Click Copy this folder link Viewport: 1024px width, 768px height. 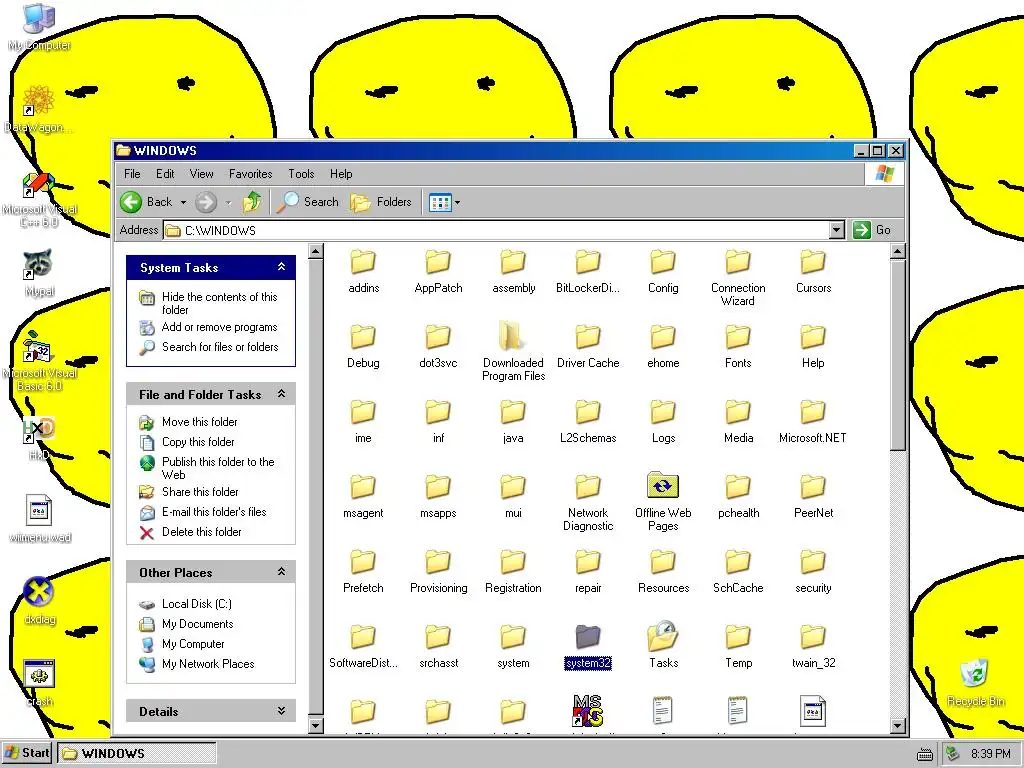pos(198,442)
